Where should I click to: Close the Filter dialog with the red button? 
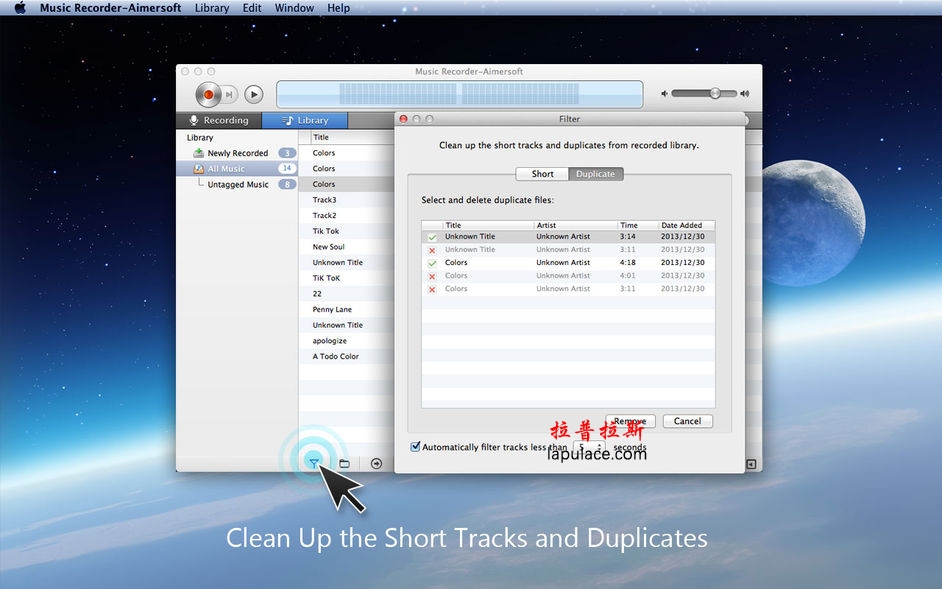pyautogui.click(x=404, y=119)
